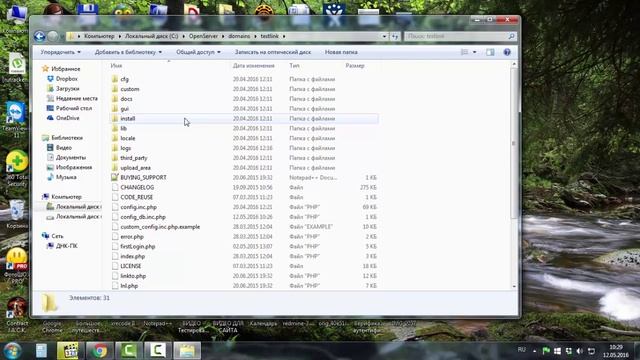The image size is (640, 360).
Task: Click the search field in Explorer
Action: click(x=460, y=36)
